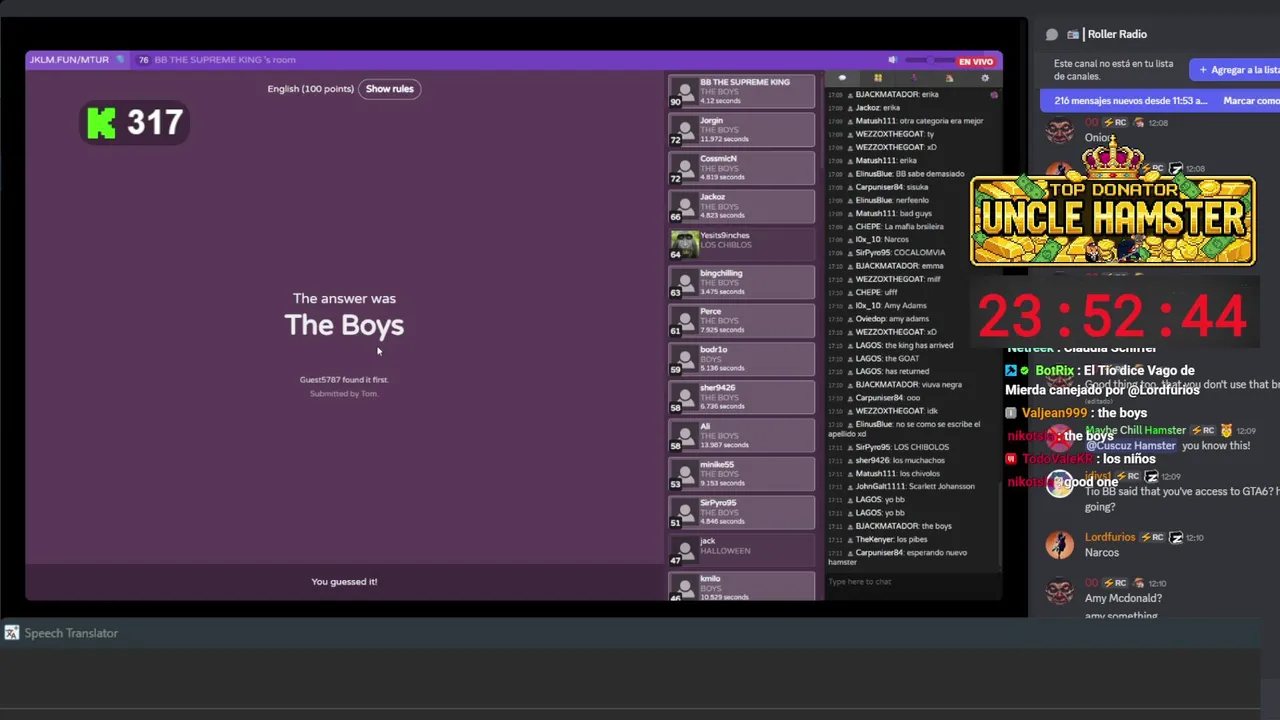This screenshot has width=1280, height=720.
Task: Click kmilo player name
Action: pos(710,579)
